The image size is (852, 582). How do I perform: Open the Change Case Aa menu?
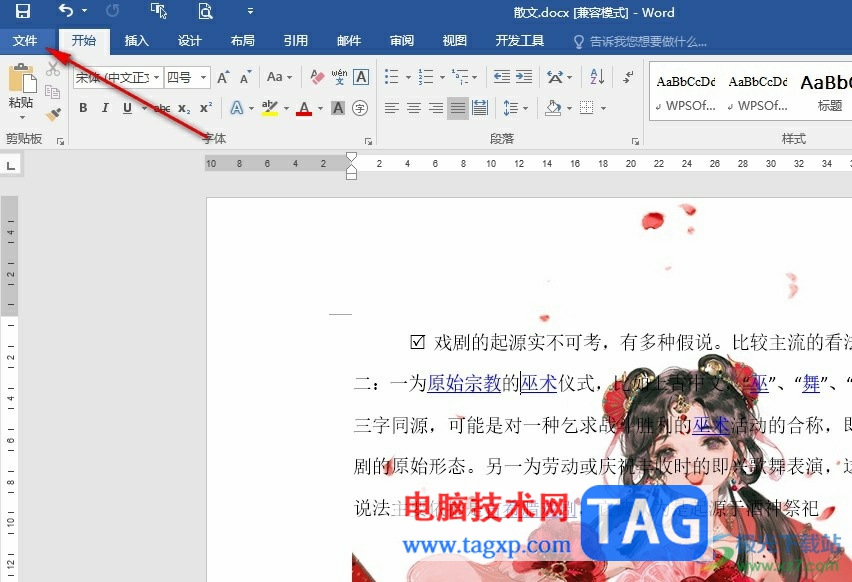(279, 78)
